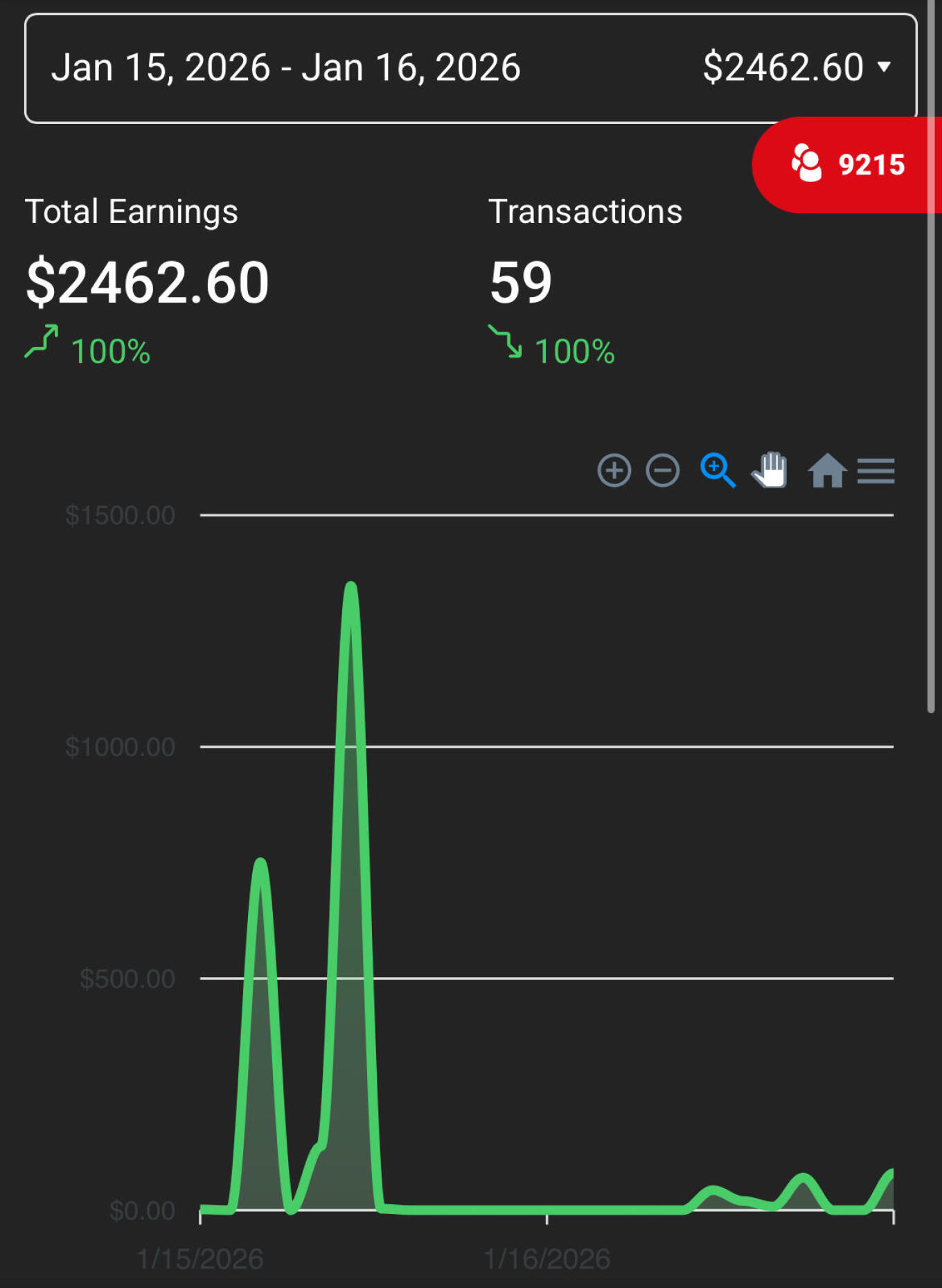Select the large $2462.60 Total Earnings value
This screenshot has height=1288, width=942.
148,283
